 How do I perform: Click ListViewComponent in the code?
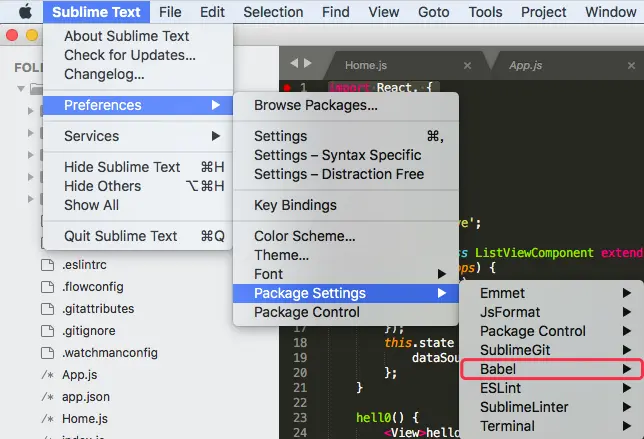[534, 253]
